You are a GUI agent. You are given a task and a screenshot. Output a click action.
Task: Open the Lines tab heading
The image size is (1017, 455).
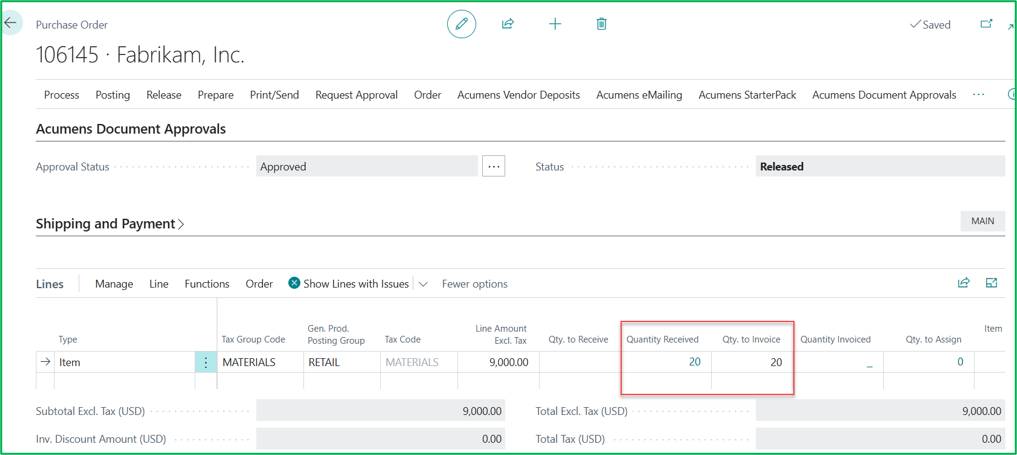tap(50, 284)
